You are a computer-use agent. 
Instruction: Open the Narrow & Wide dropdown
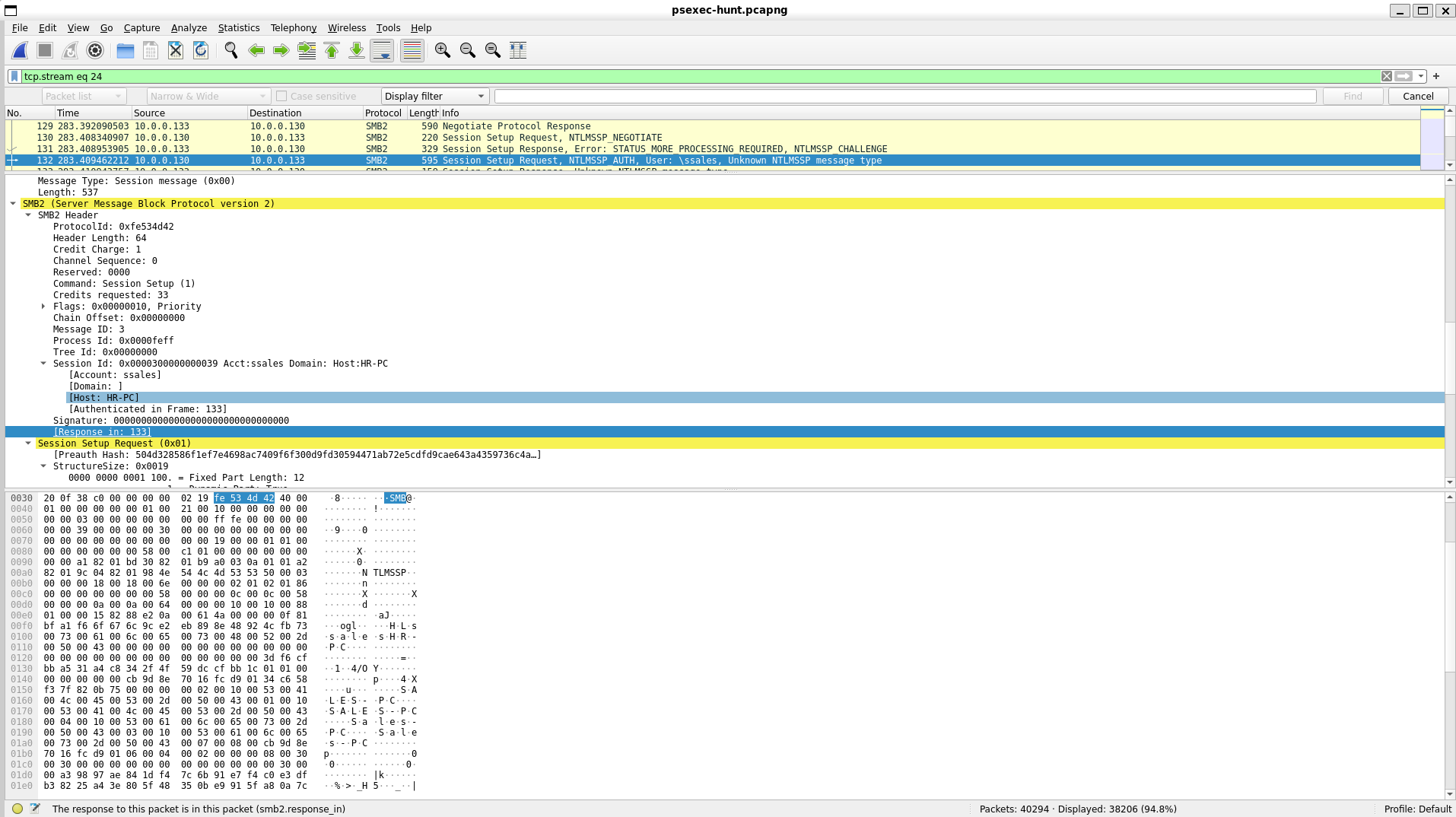(208, 96)
